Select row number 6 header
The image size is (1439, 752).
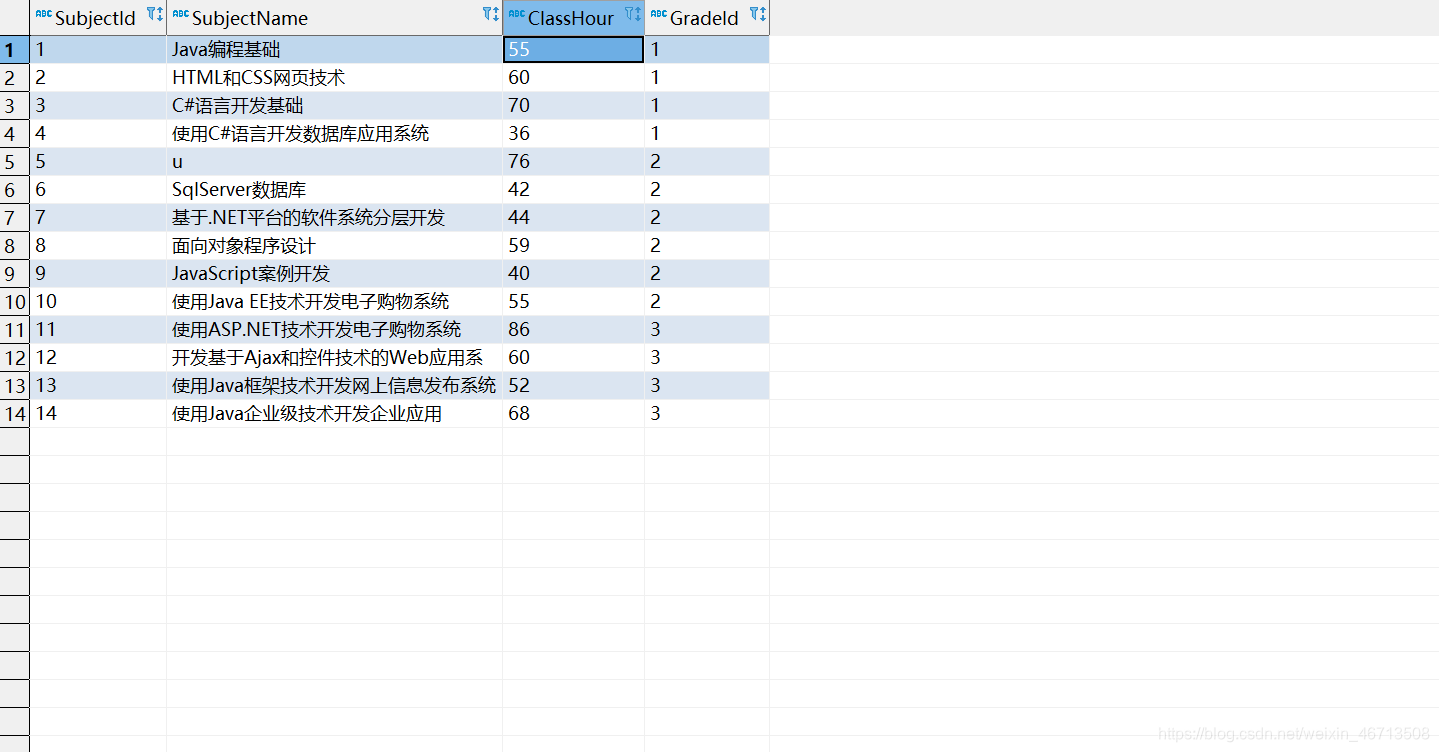[14, 189]
